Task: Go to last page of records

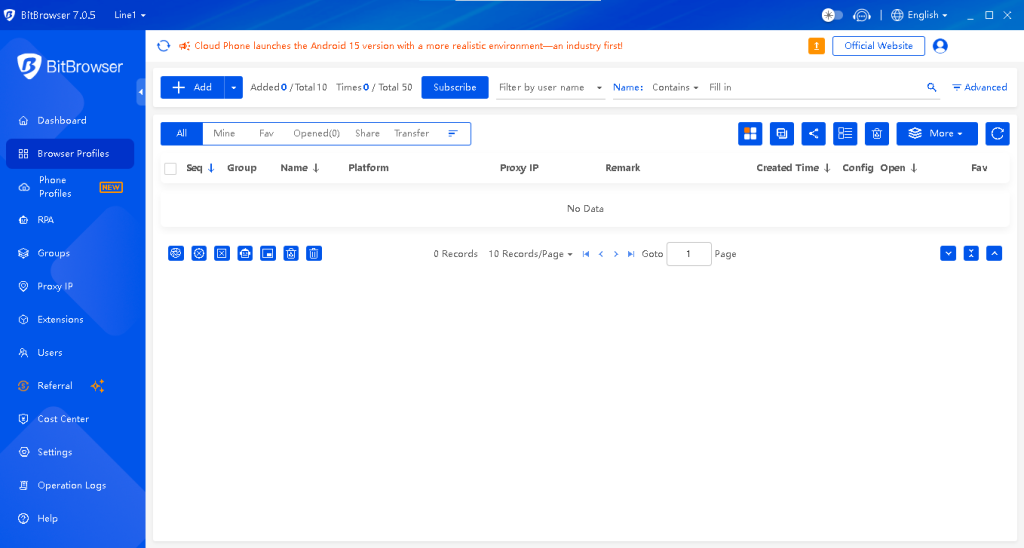Action: click(x=631, y=254)
